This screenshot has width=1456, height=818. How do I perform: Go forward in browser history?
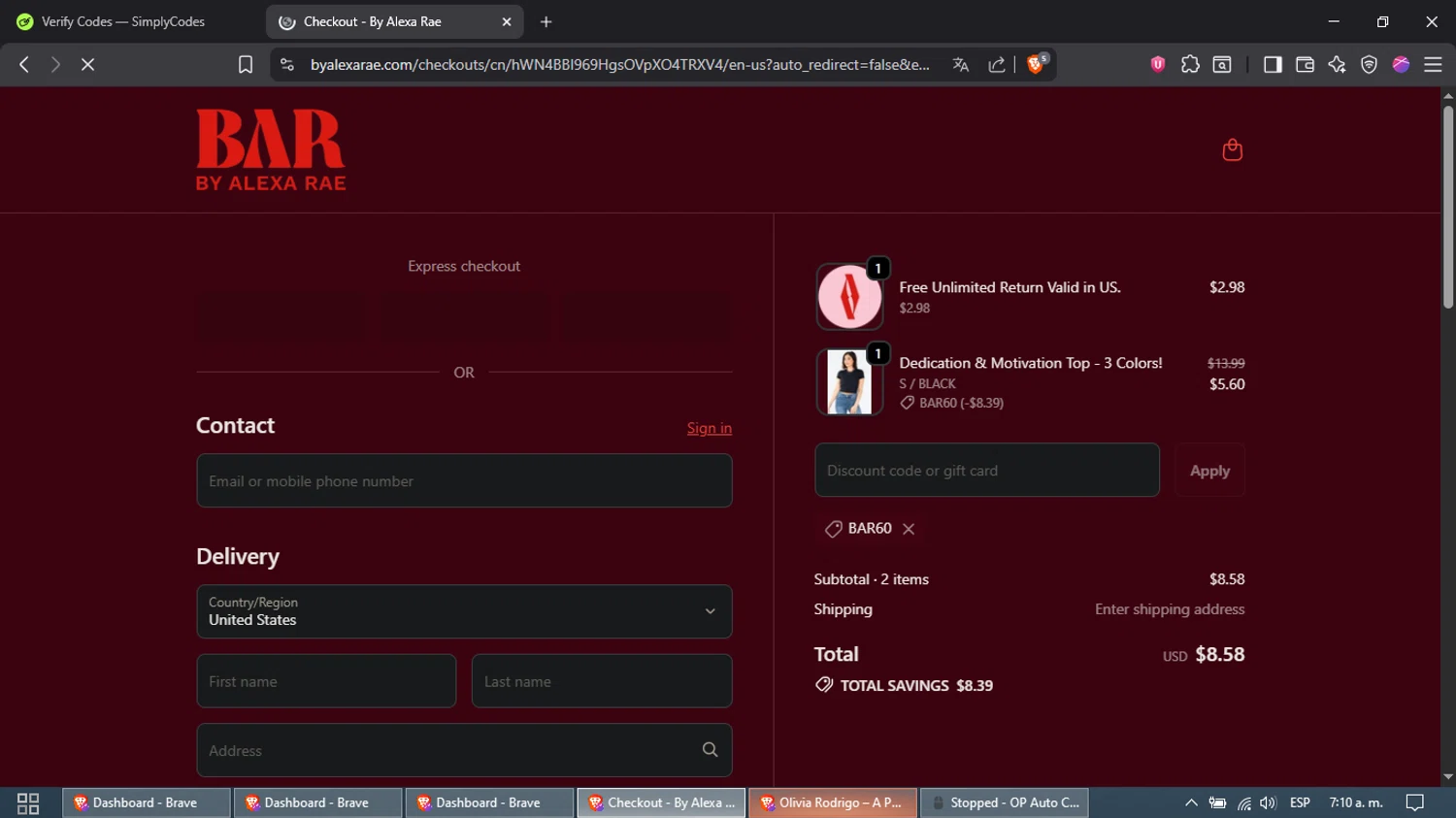click(55, 64)
